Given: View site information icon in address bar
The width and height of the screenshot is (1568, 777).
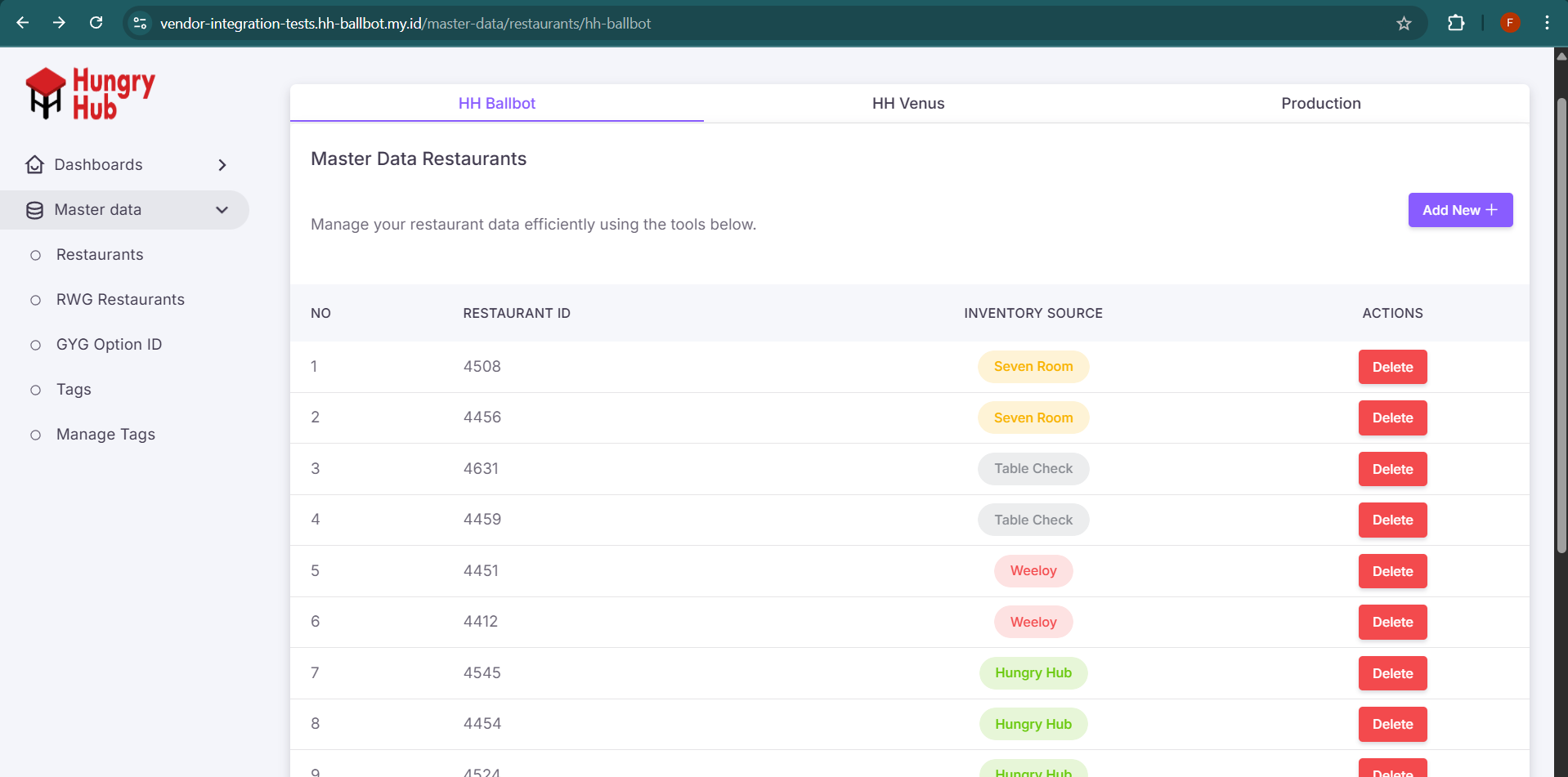Looking at the screenshot, I should coord(140,24).
